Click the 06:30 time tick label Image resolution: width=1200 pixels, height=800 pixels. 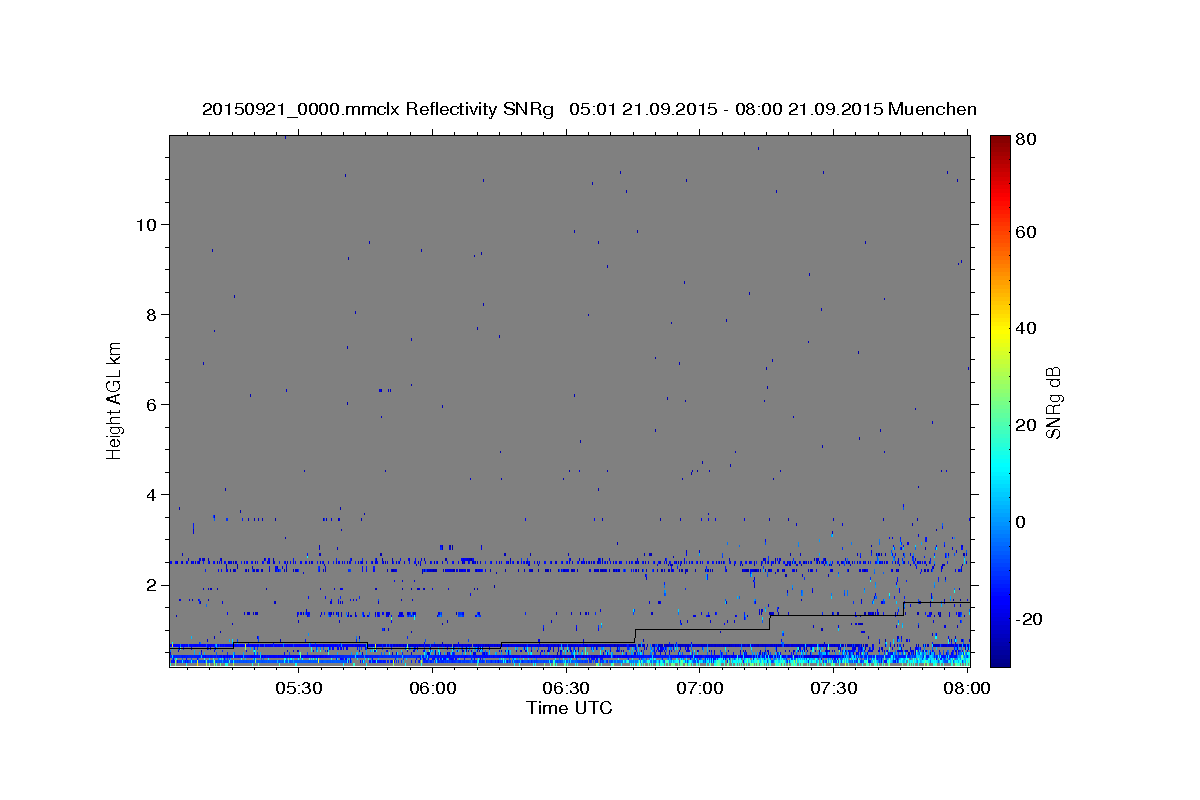566,689
